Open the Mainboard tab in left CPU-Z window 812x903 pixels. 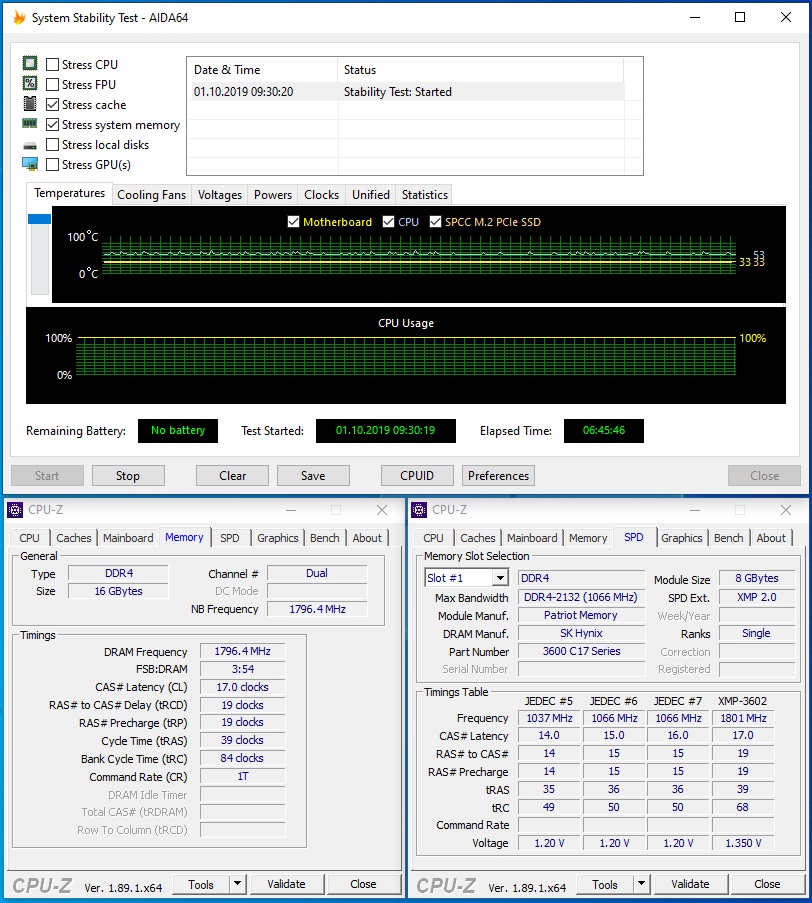[x=128, y=538]
